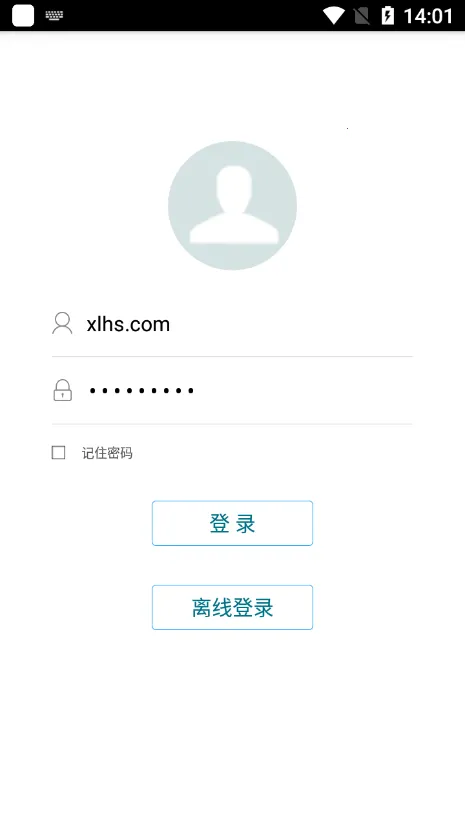Tap the padlock icon beside password
Viewport: 465px width, 828px height.
click(62, 390)
